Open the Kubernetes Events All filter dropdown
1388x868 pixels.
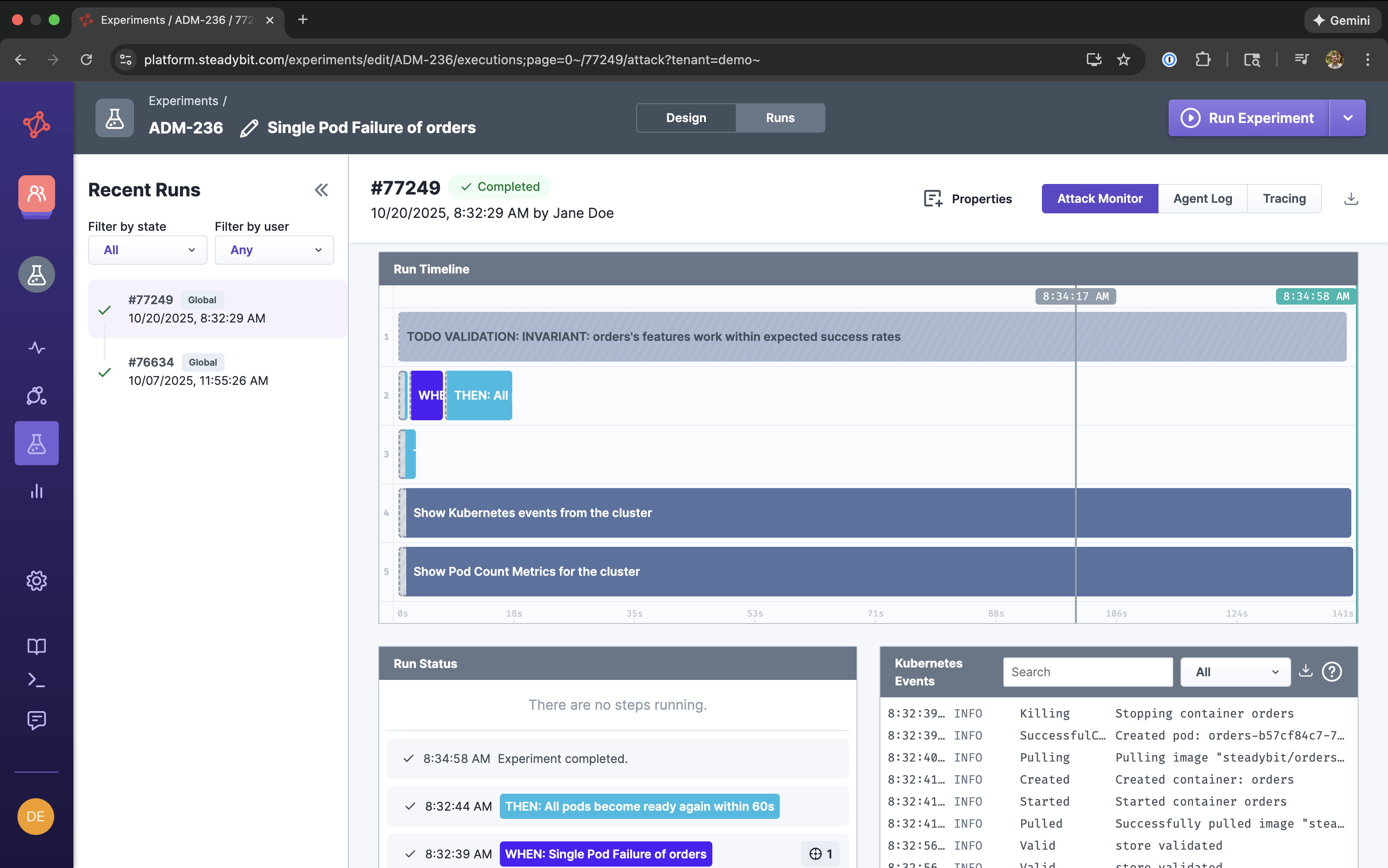(1235, 672)
